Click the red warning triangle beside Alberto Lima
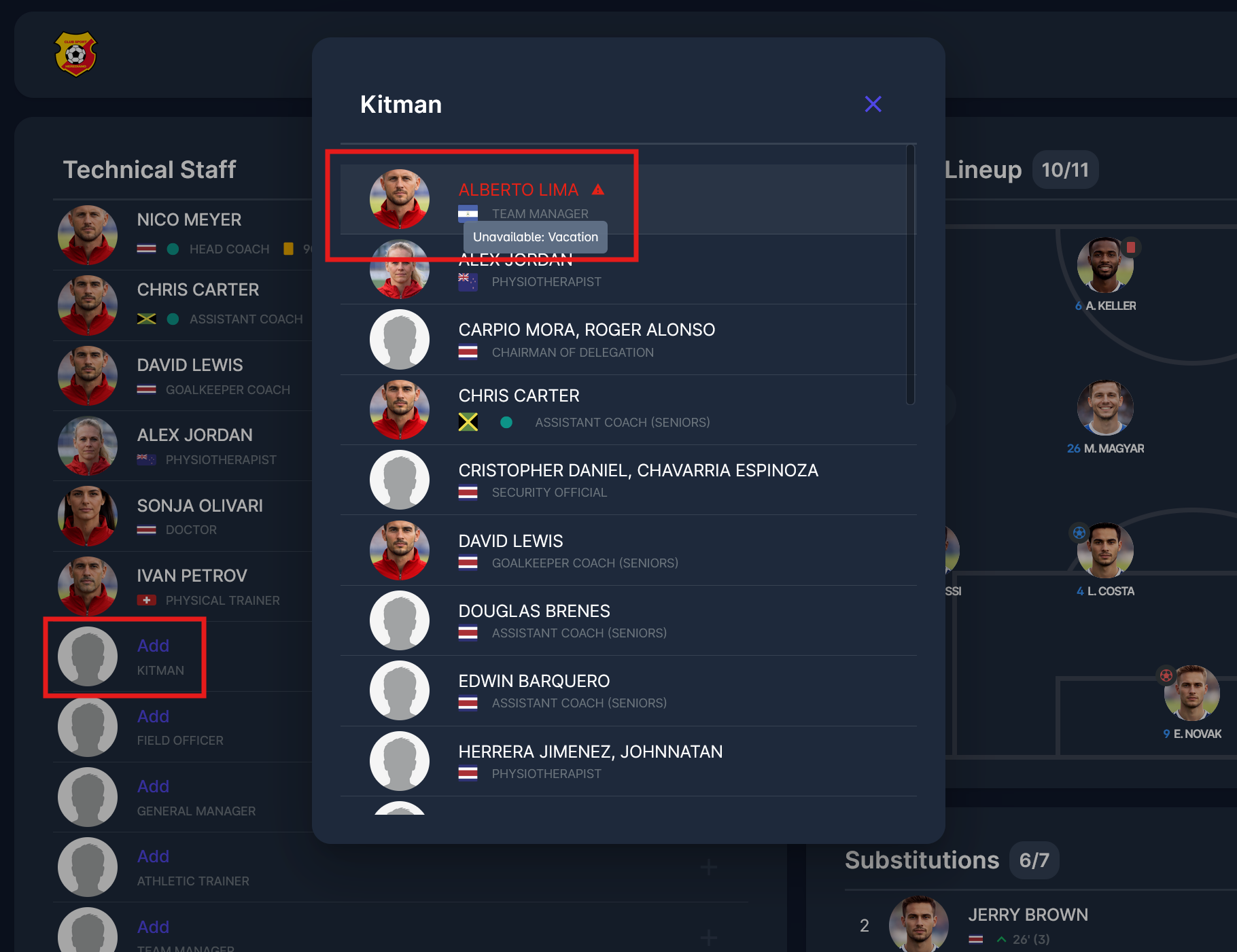Viewport: 1237px width, 952px height. (598, 190)
